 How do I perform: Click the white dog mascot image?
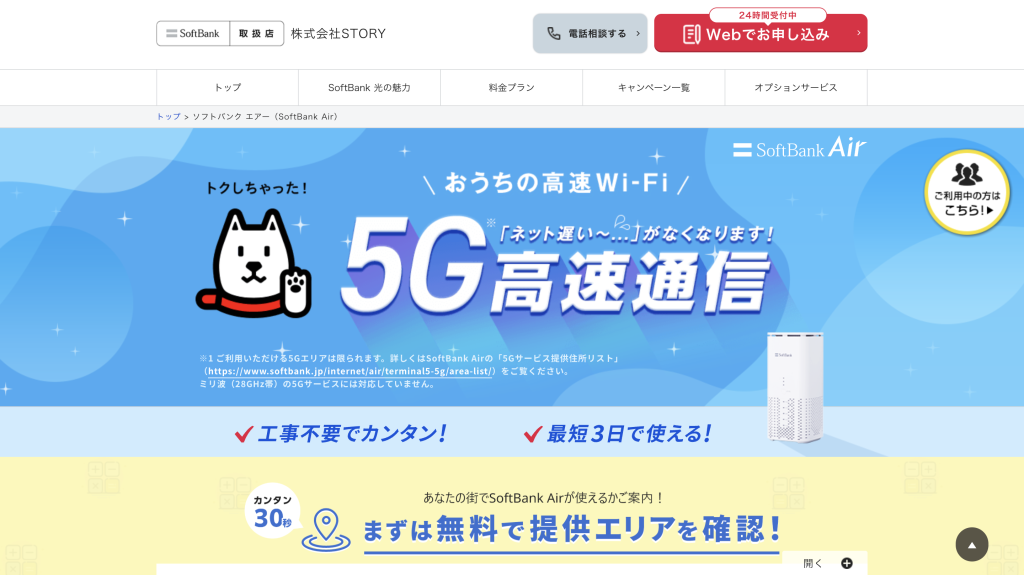[254, 263]
